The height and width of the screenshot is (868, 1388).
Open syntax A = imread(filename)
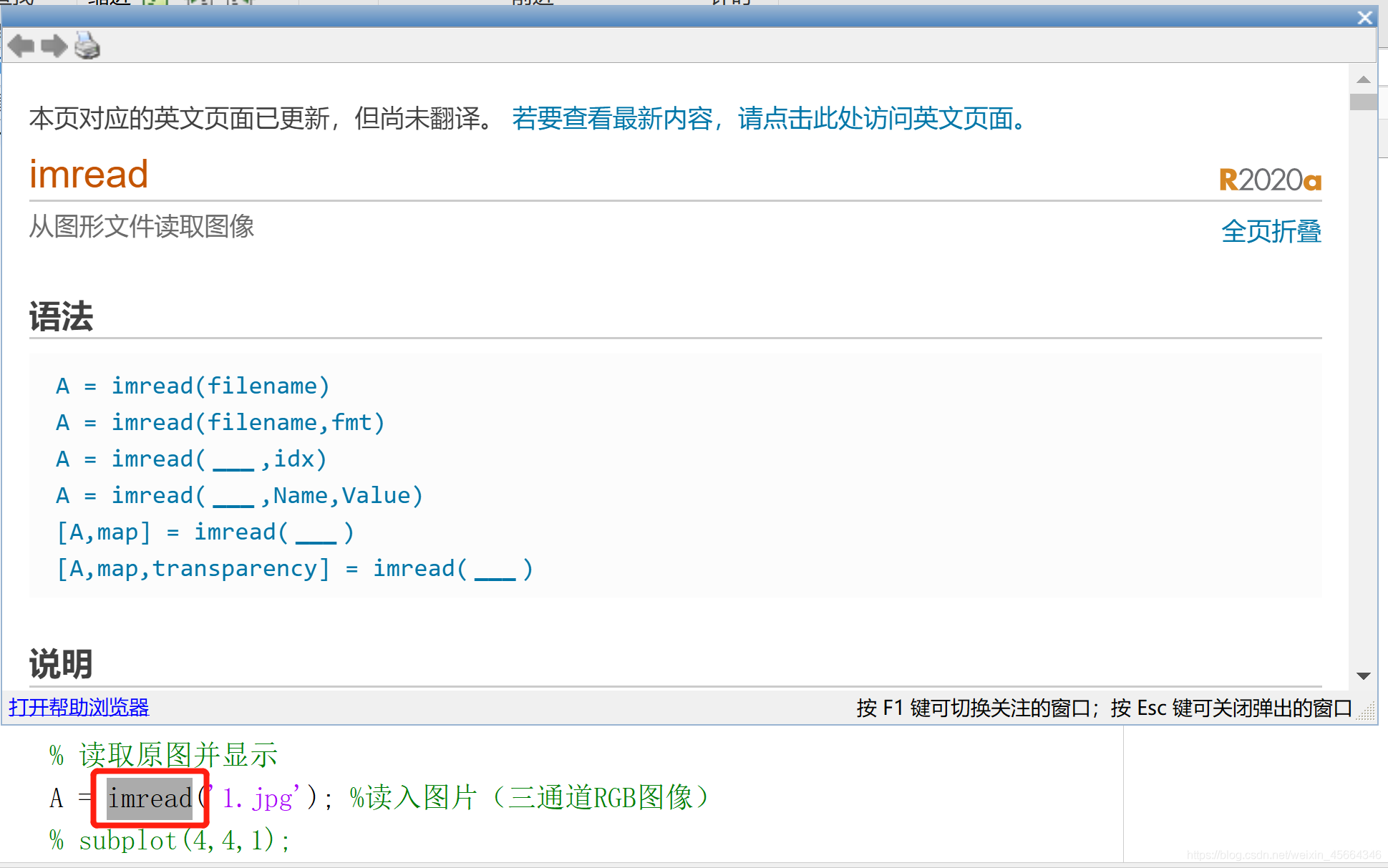tap(193, 386)
